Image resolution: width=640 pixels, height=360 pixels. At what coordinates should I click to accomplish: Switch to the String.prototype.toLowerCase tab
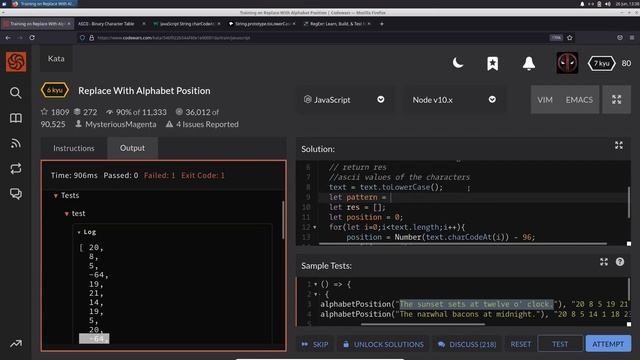point(262,24)
